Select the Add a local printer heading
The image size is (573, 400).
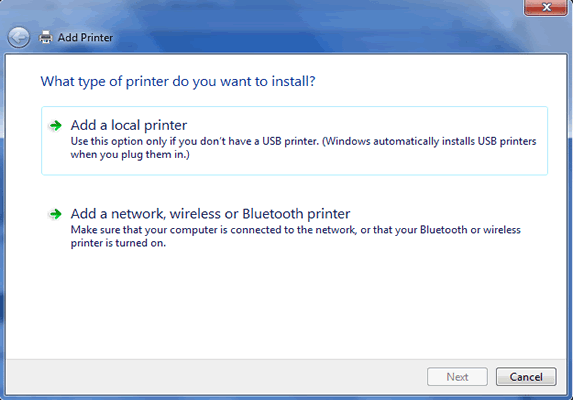pyautogui.click(x=129, y=125)
